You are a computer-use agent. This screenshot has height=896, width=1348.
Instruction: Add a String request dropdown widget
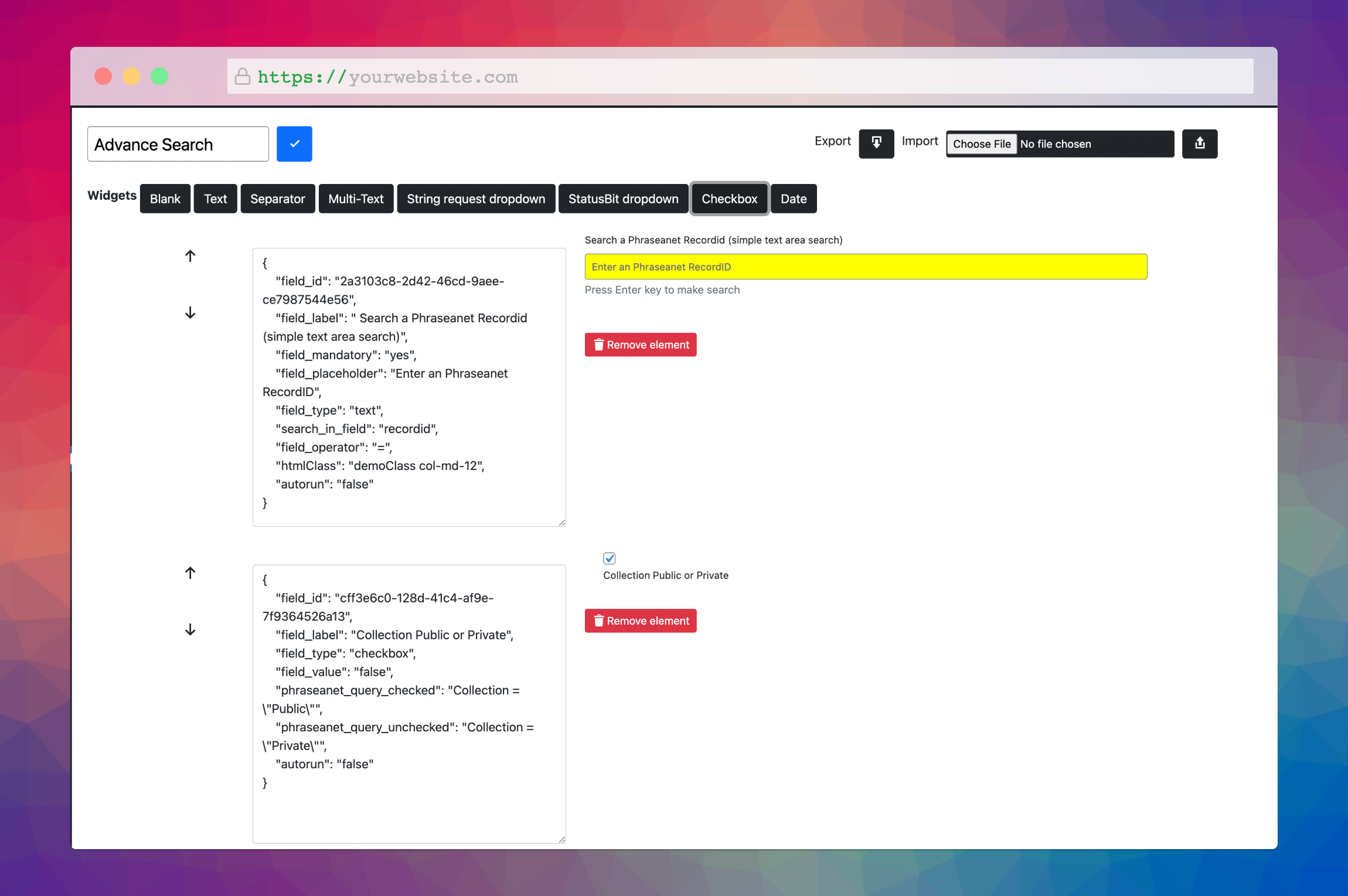(476, 199)
